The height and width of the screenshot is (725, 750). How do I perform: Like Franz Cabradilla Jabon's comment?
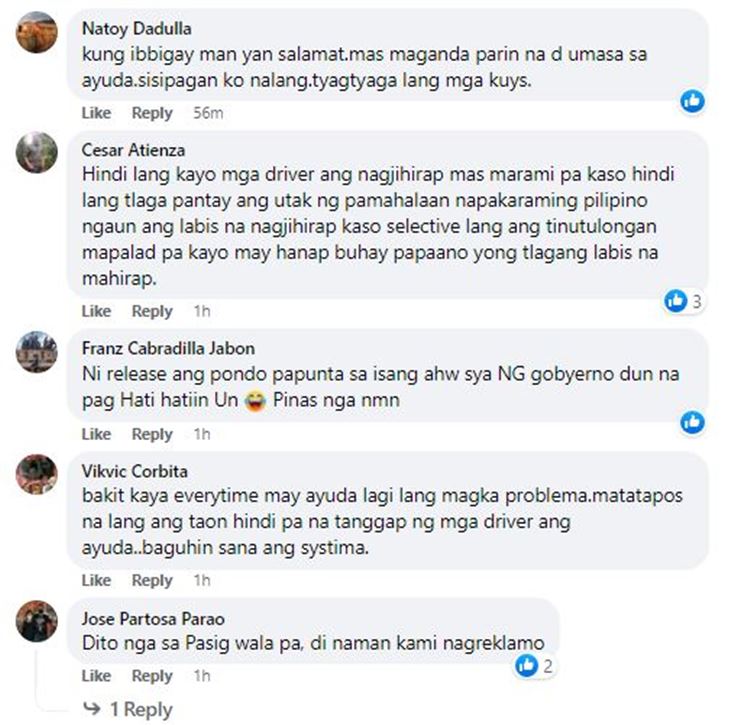pos(96,434)
